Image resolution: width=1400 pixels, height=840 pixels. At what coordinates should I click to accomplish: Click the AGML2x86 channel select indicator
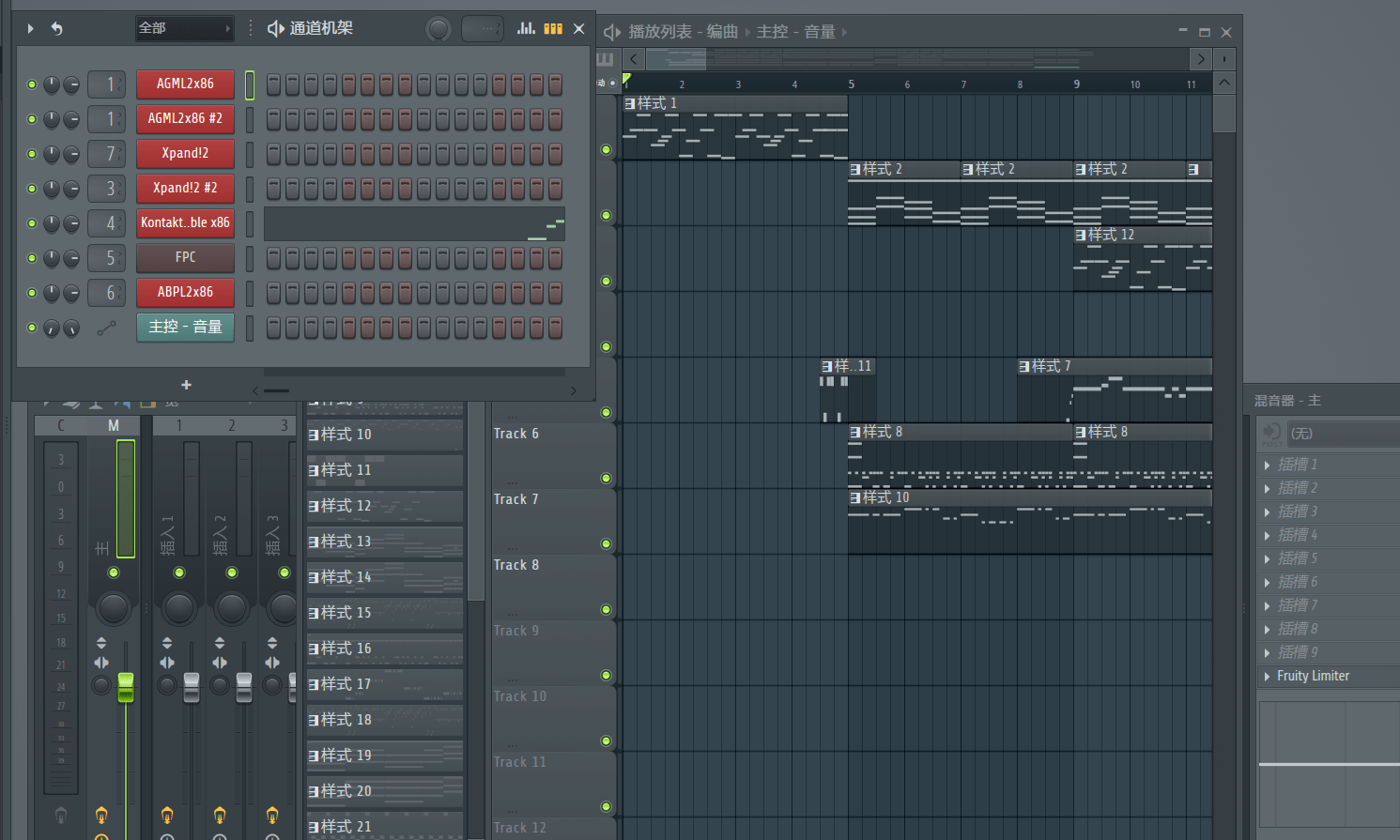point(250,84)
